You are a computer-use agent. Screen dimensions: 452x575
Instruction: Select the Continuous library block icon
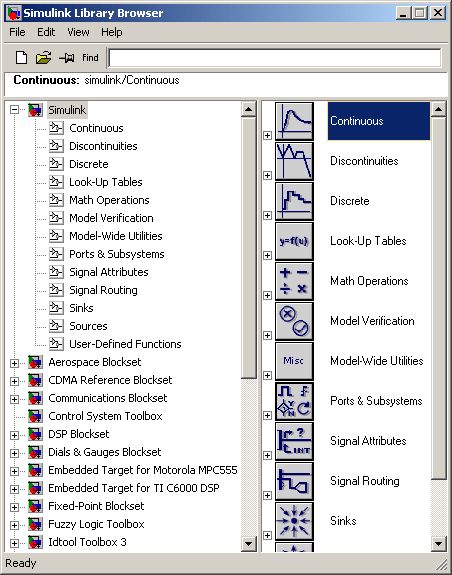tap(294, 121)
